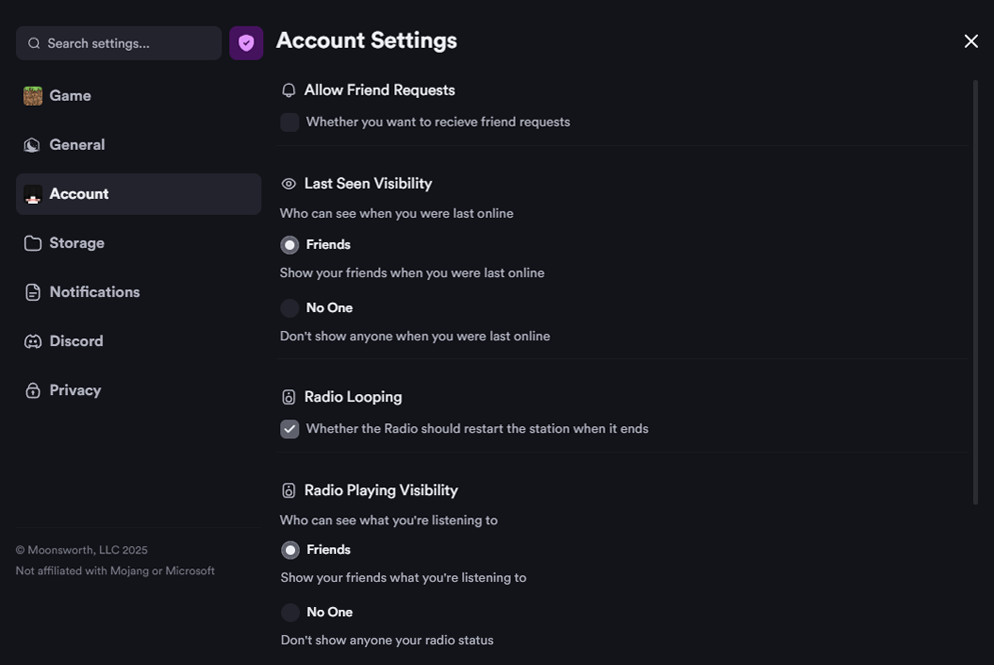
Task: Click 'Don't show anyone your radio status' text
Action: click(x=387, y=641)
